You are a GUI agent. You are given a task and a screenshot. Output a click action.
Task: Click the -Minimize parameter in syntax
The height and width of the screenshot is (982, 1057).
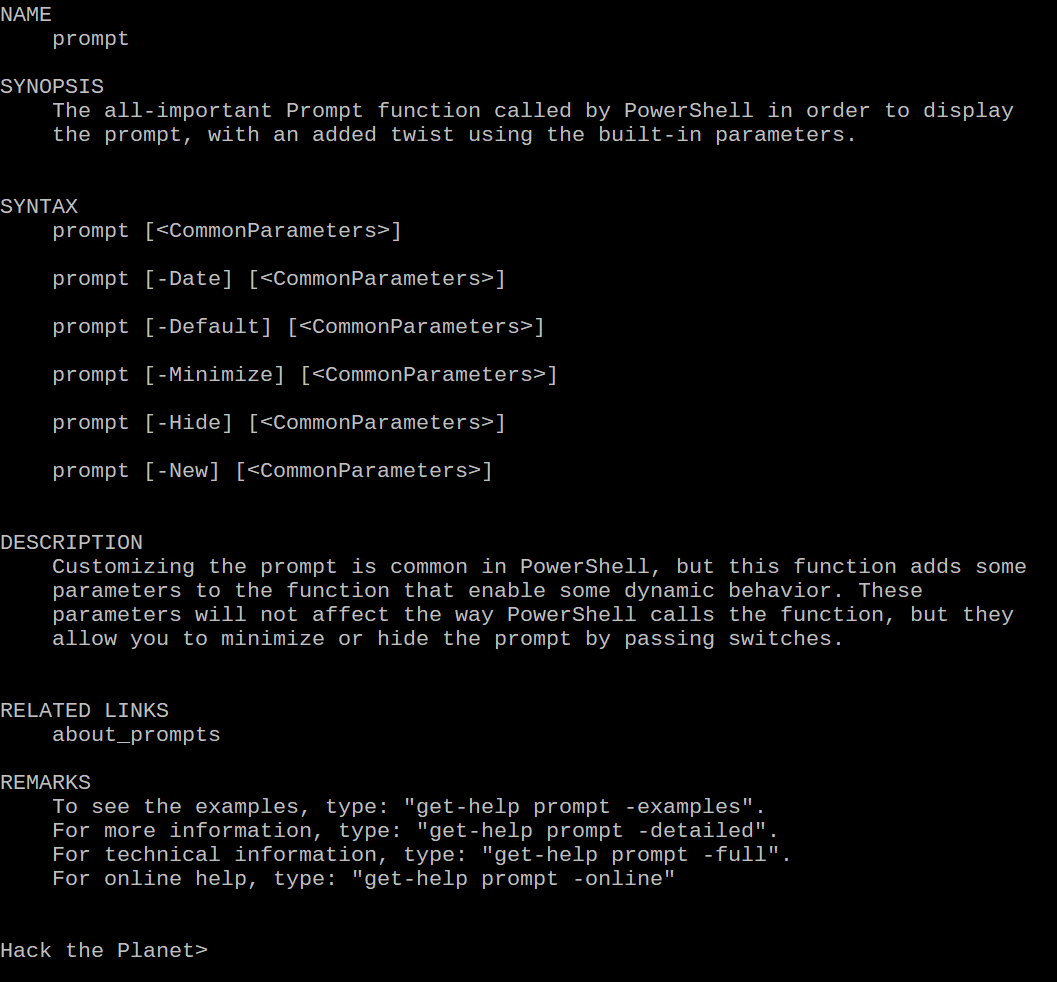(214, 375)
